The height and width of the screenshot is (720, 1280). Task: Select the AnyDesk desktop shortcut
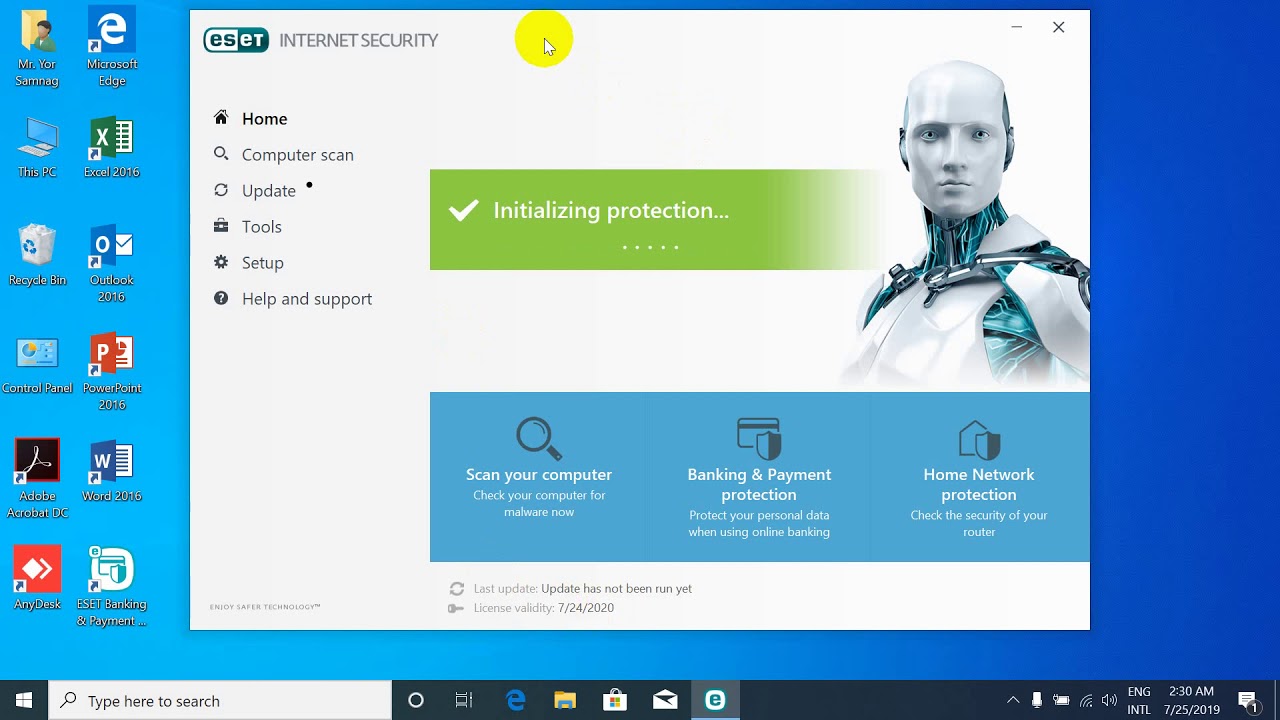37,578
